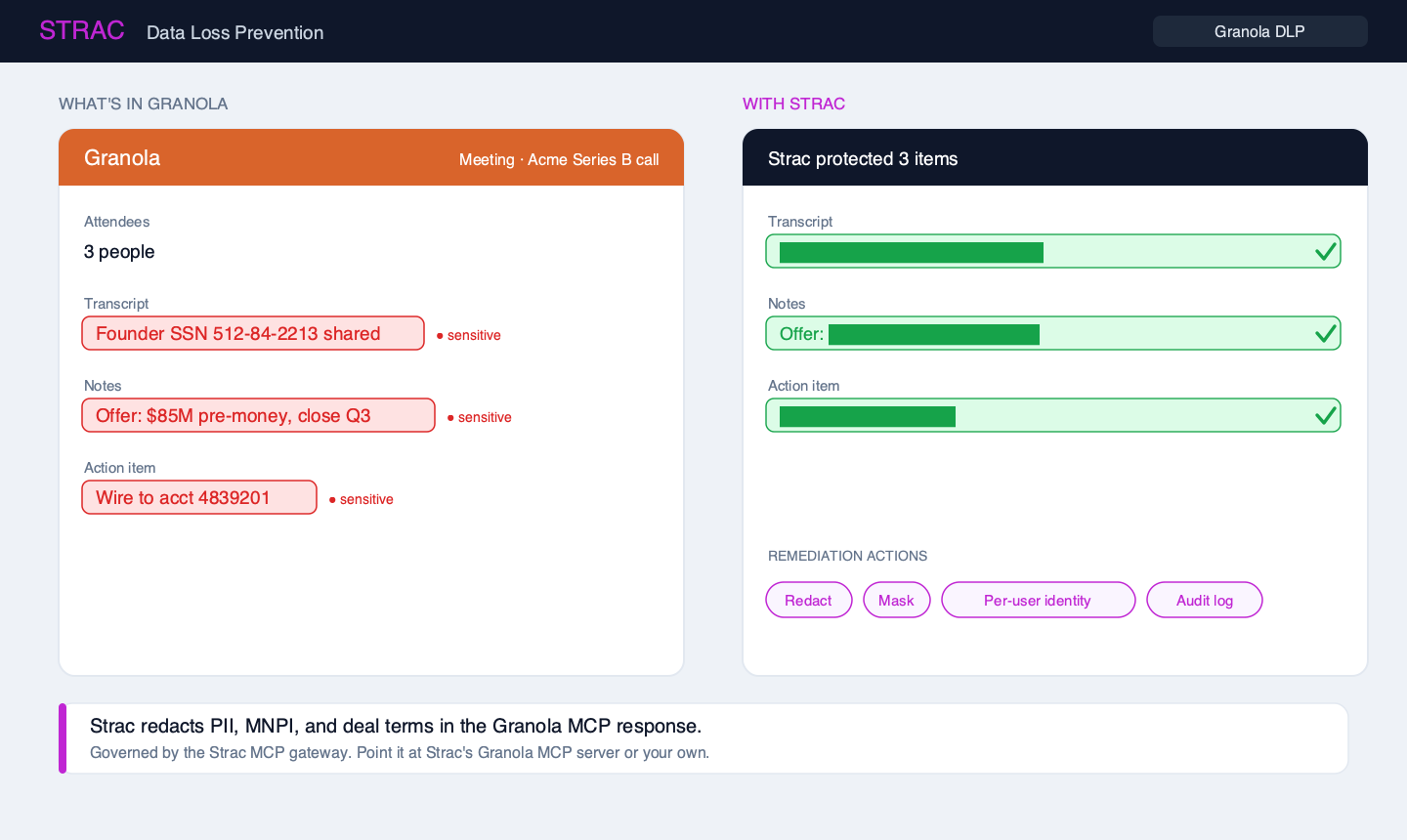Click the green checkmark on the protected Action item row

1325,415
